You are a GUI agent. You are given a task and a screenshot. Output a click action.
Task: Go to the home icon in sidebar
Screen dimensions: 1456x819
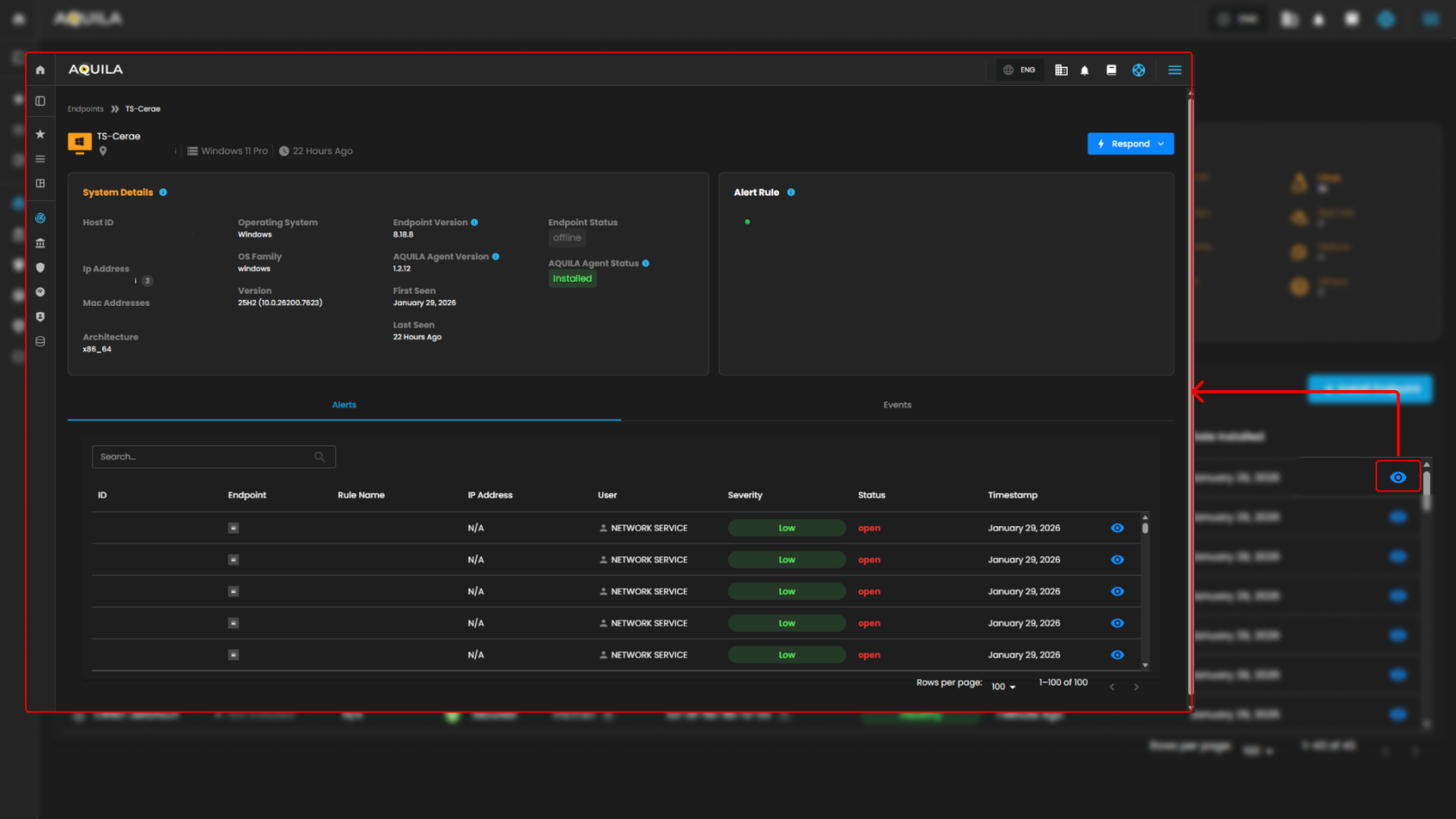40,70
